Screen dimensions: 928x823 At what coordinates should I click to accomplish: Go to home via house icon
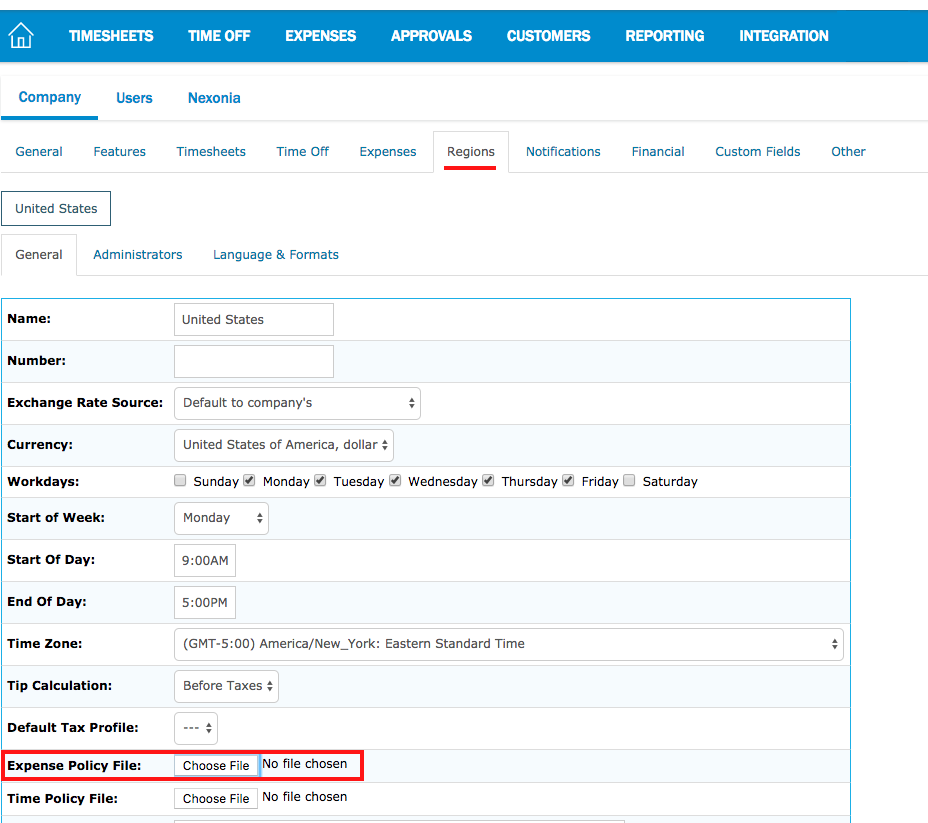click(x=21, y=35)
